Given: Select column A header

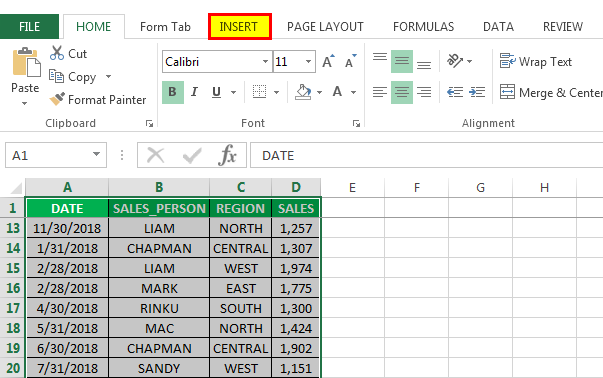Looking at the screenshot, I should (67, 187).
